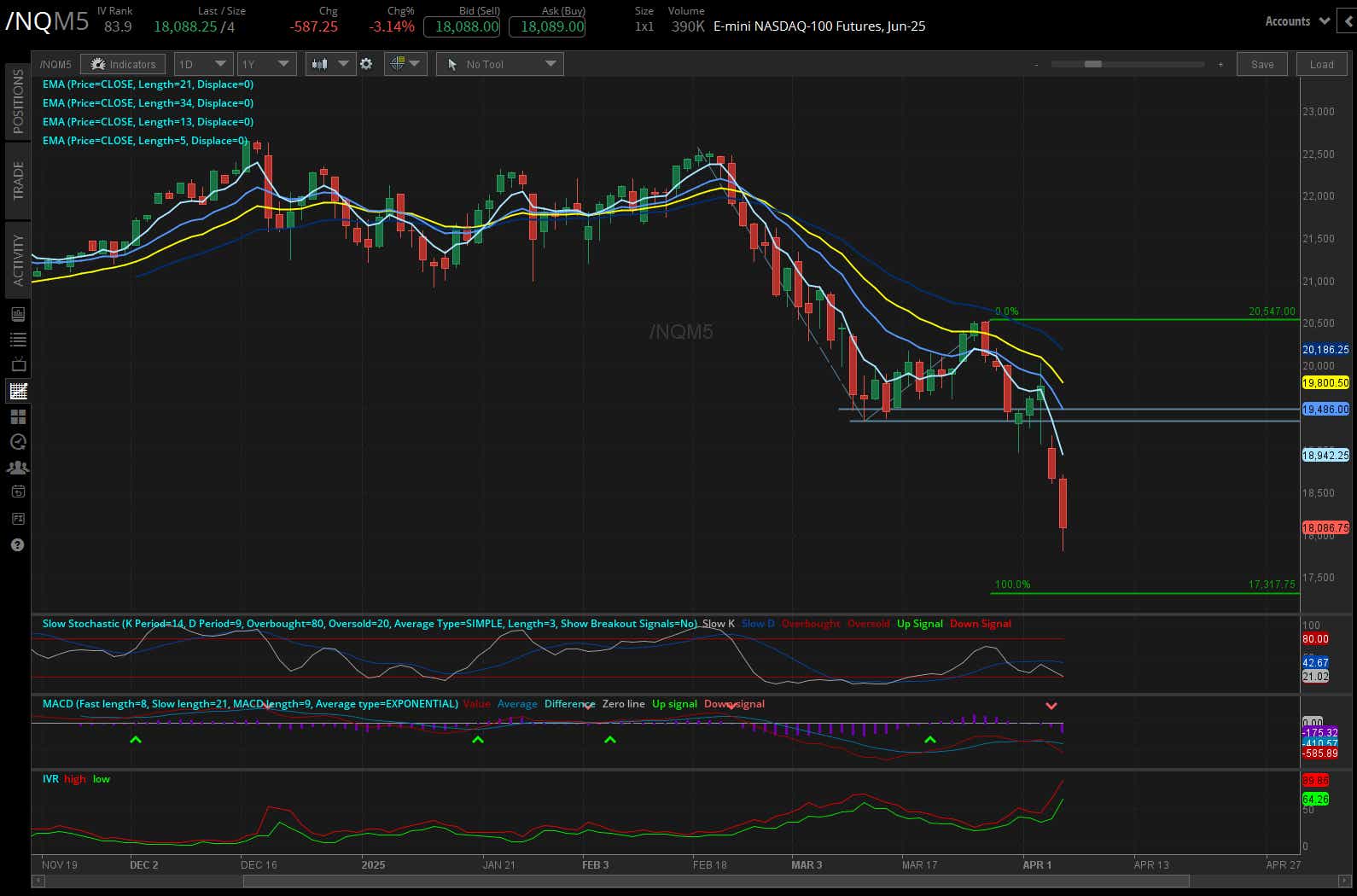Open the crosshair mode dropdown
This screenshot has width=1357, height=896.
point(405,64)
